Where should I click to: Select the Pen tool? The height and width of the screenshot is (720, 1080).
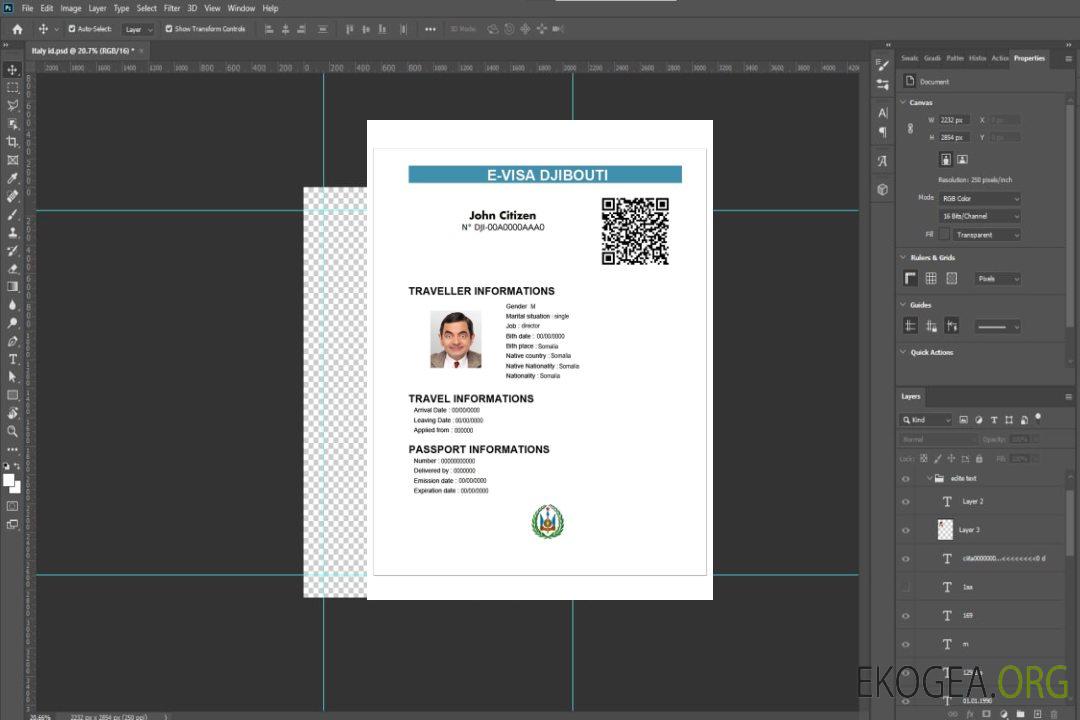[x=12, y=341]
